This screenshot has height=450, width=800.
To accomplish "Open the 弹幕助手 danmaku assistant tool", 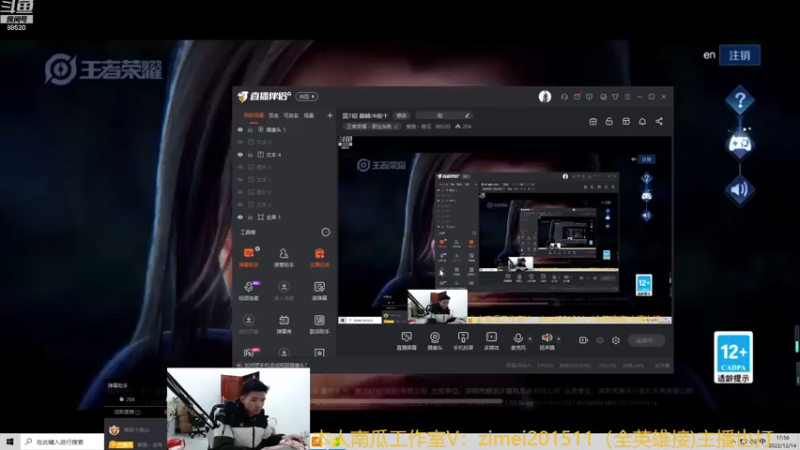I will (x=248, y=257).
